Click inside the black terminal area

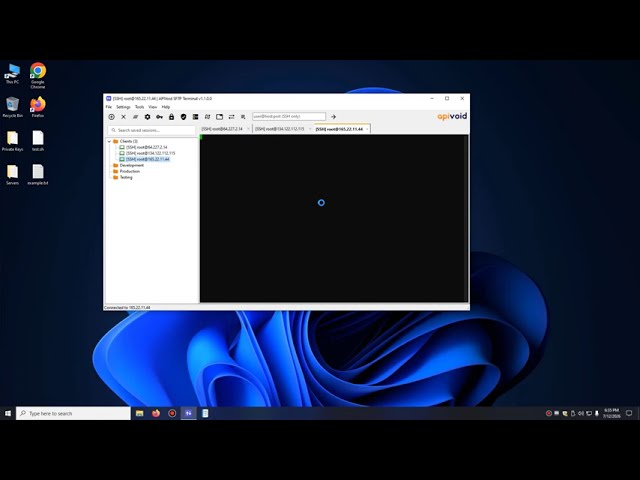click(x=333, y=218)
